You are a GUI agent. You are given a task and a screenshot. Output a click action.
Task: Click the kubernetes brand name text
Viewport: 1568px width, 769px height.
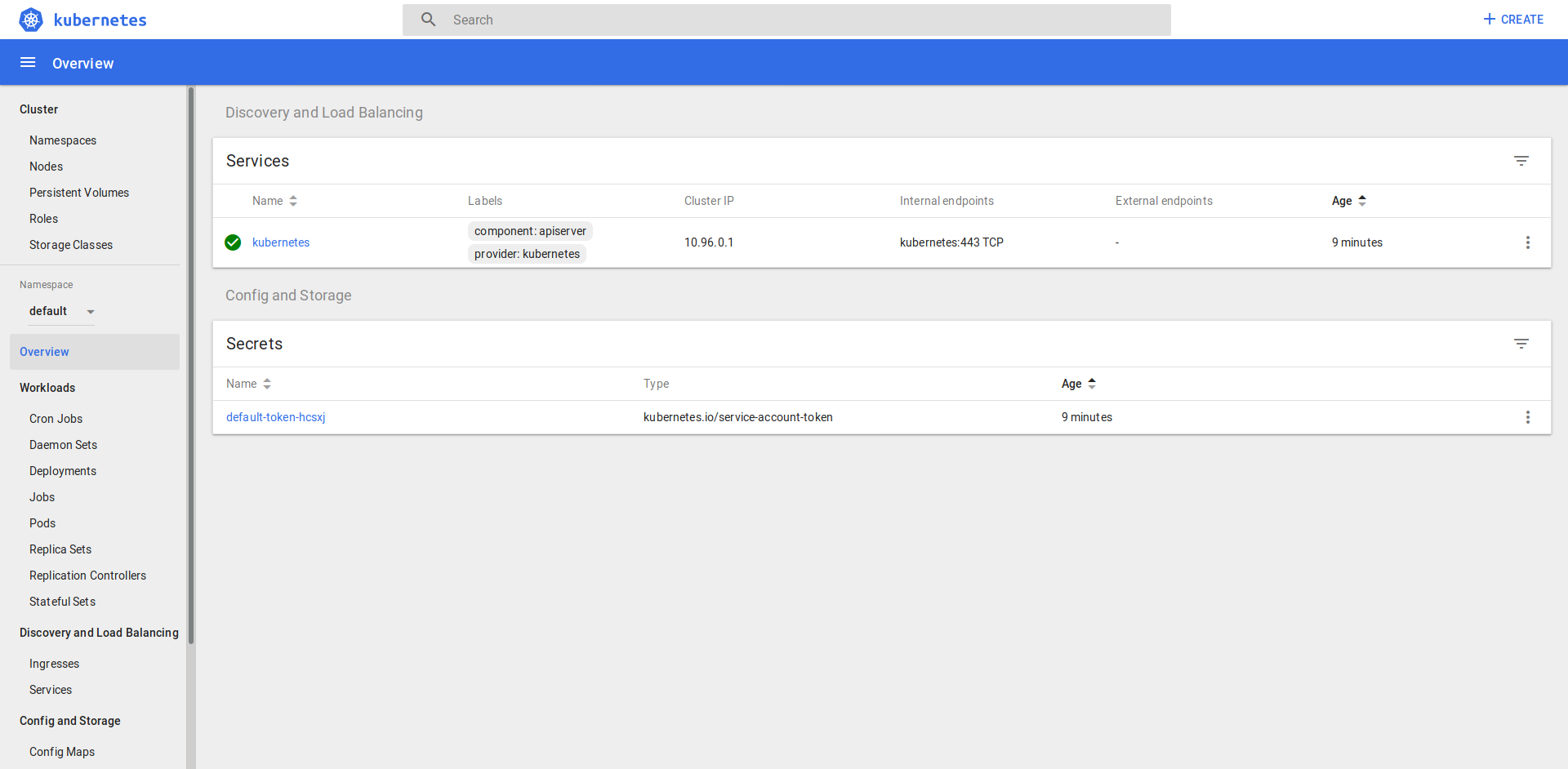100,20
